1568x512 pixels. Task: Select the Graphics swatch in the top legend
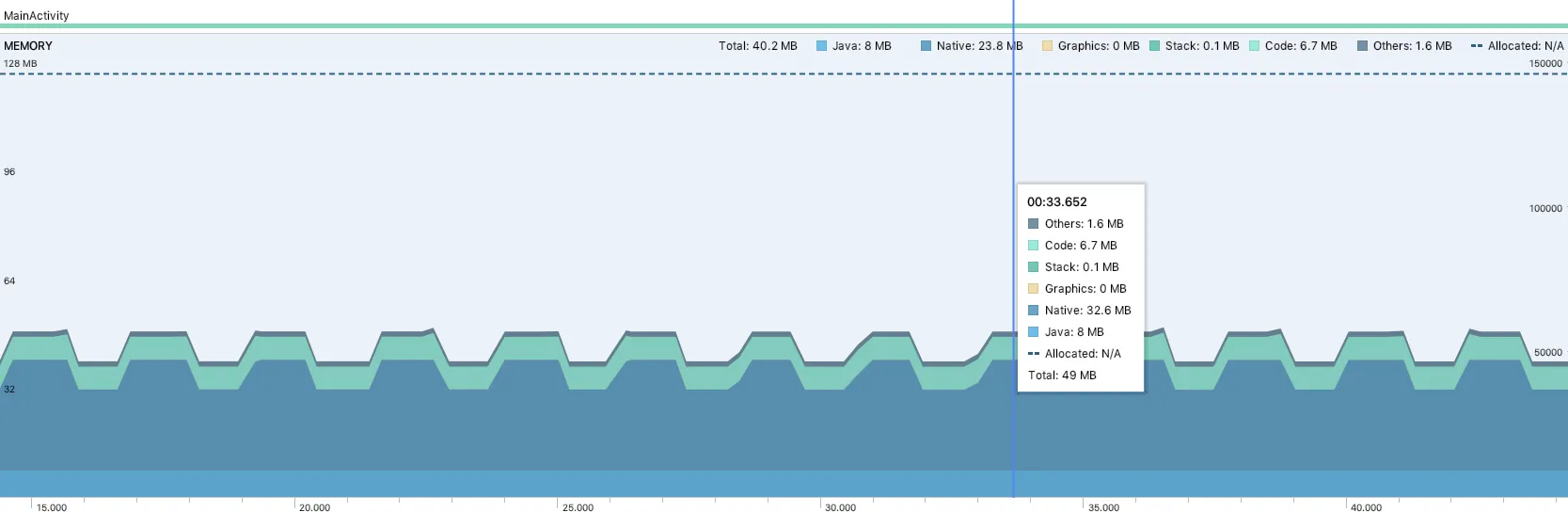pyautogui.click(x=1047, y=46)
